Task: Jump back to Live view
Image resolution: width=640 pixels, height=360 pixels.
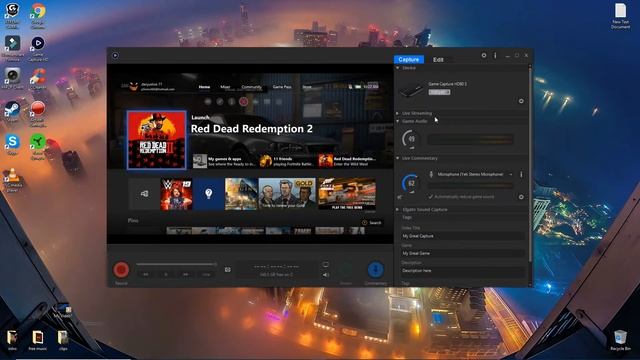Action: tap(206, 274)
